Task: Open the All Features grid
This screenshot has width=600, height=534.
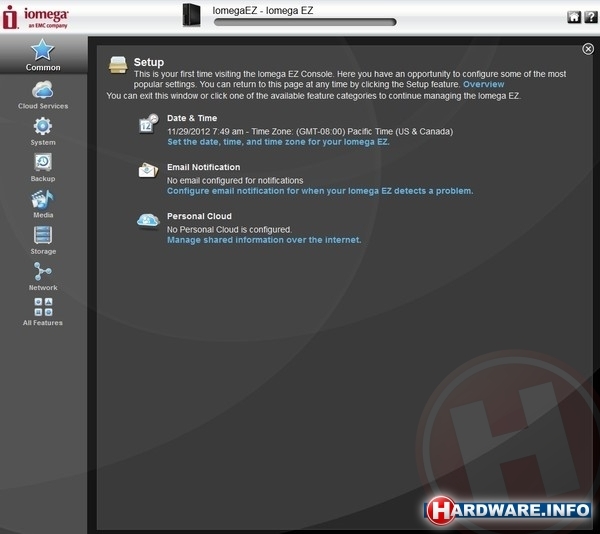Action: (x=43, y=307)
